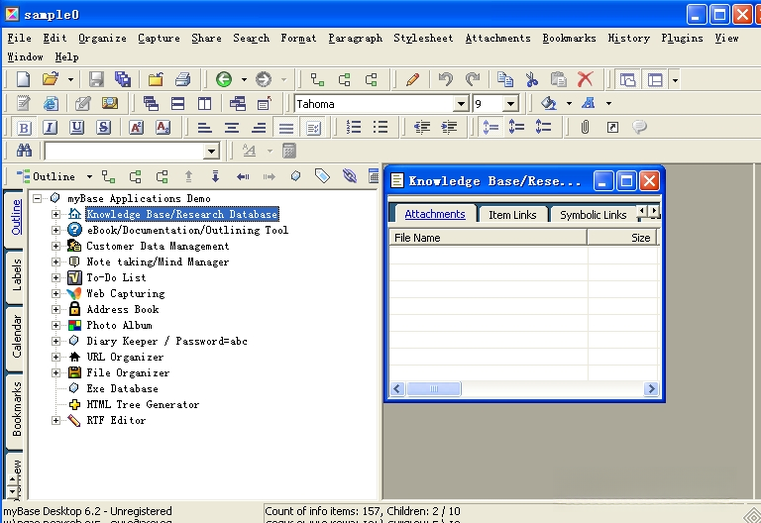Click the scissors Cut icon

coord(532,79)
